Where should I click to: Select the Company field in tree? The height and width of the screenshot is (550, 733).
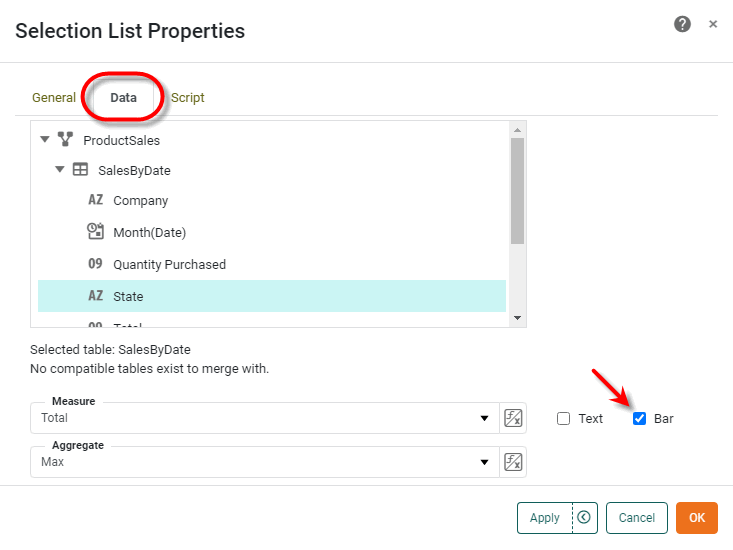140,200
